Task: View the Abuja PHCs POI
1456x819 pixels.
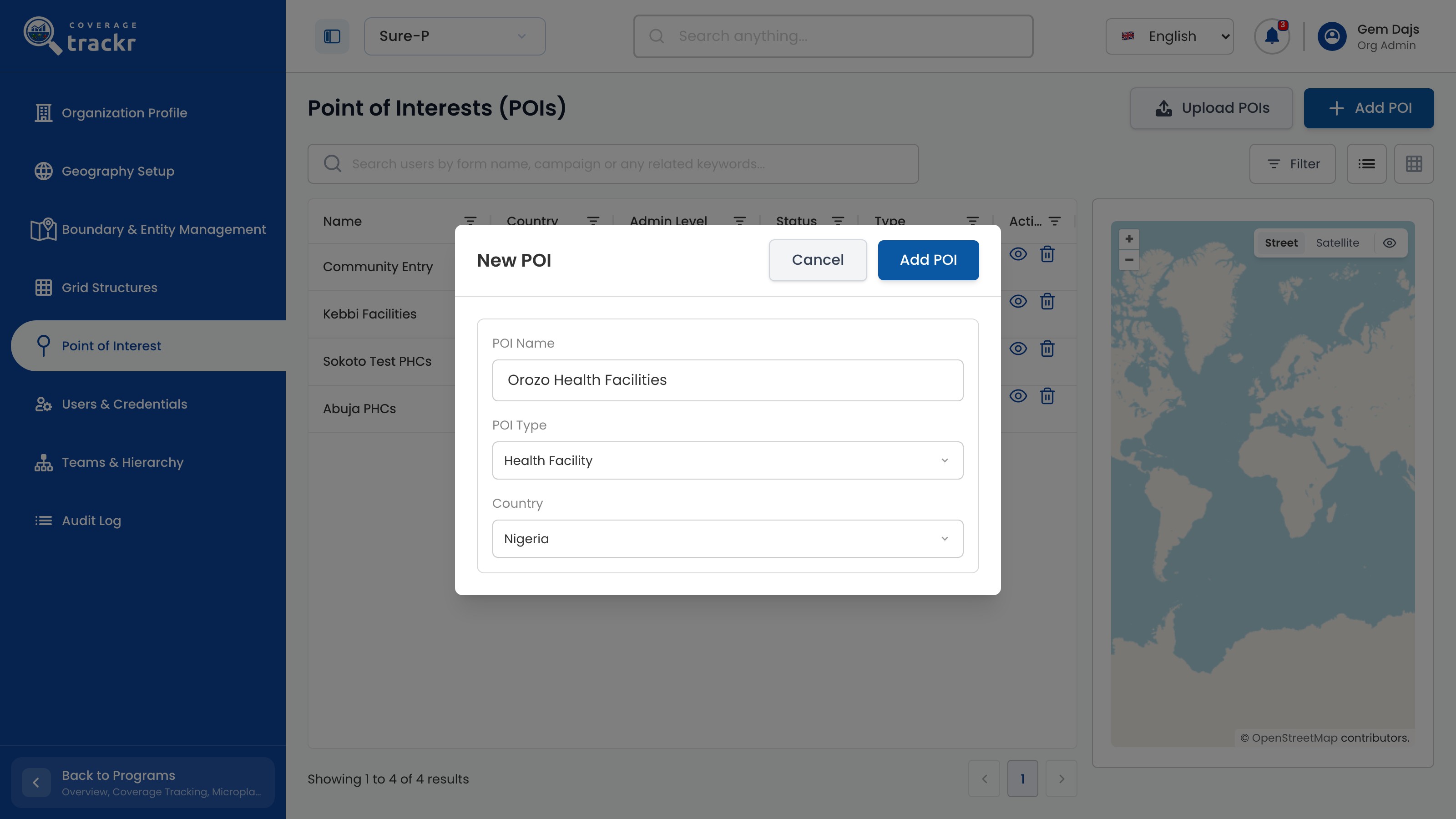Action: tap(1018, 396)
